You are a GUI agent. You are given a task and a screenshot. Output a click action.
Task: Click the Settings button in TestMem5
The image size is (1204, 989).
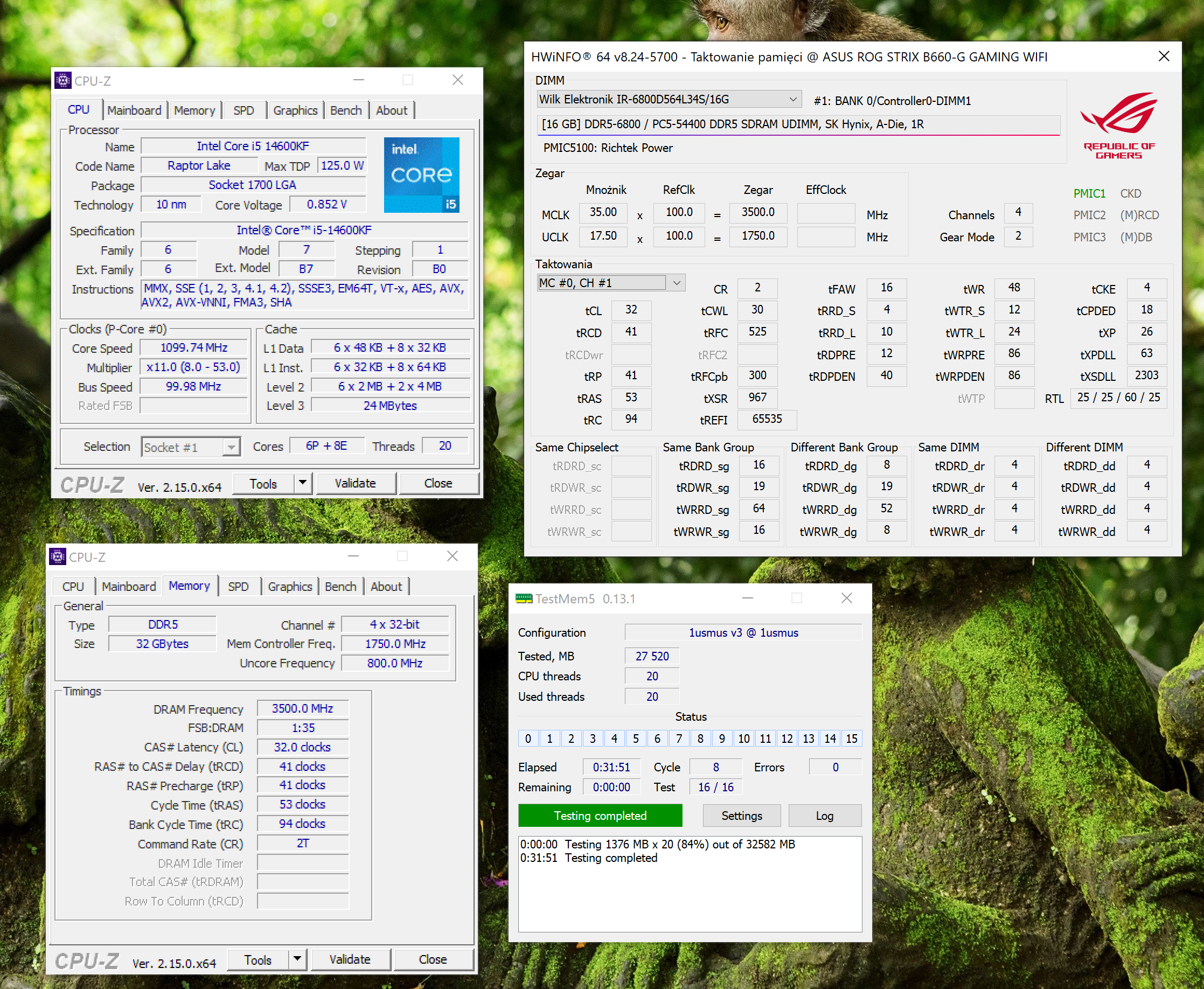coord(741,815)
